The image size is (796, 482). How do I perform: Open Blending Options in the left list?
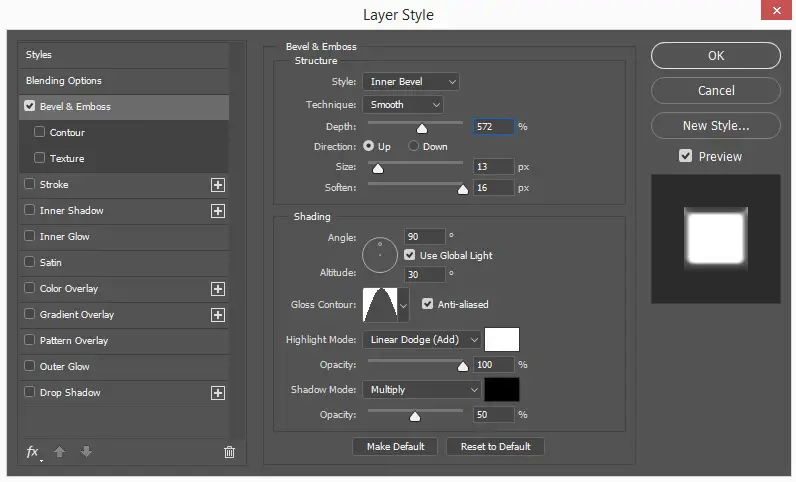[x=124, y=81]
